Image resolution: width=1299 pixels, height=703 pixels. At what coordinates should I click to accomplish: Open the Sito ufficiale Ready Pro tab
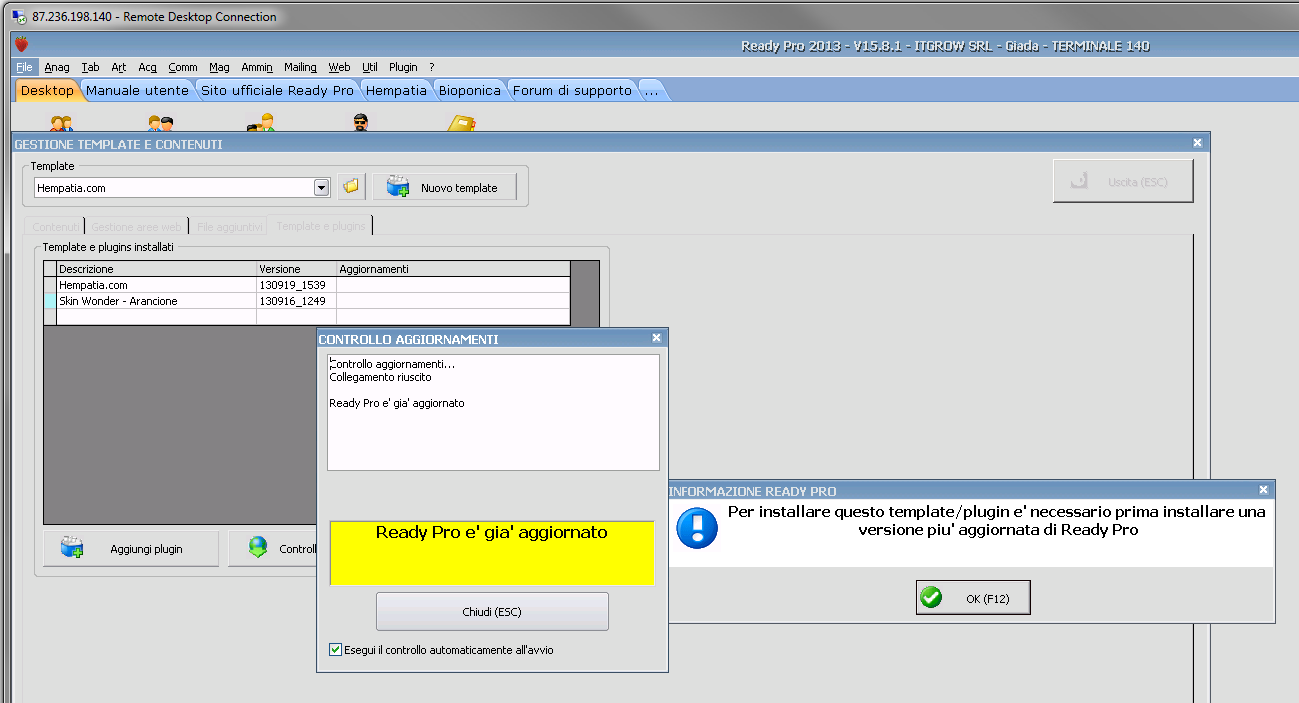(277, 90)
